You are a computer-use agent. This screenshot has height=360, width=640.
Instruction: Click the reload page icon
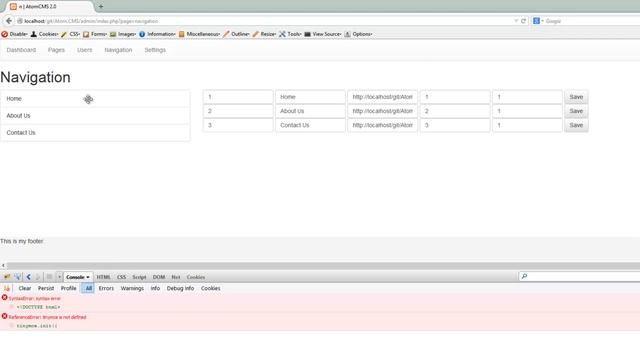[523, 21]
